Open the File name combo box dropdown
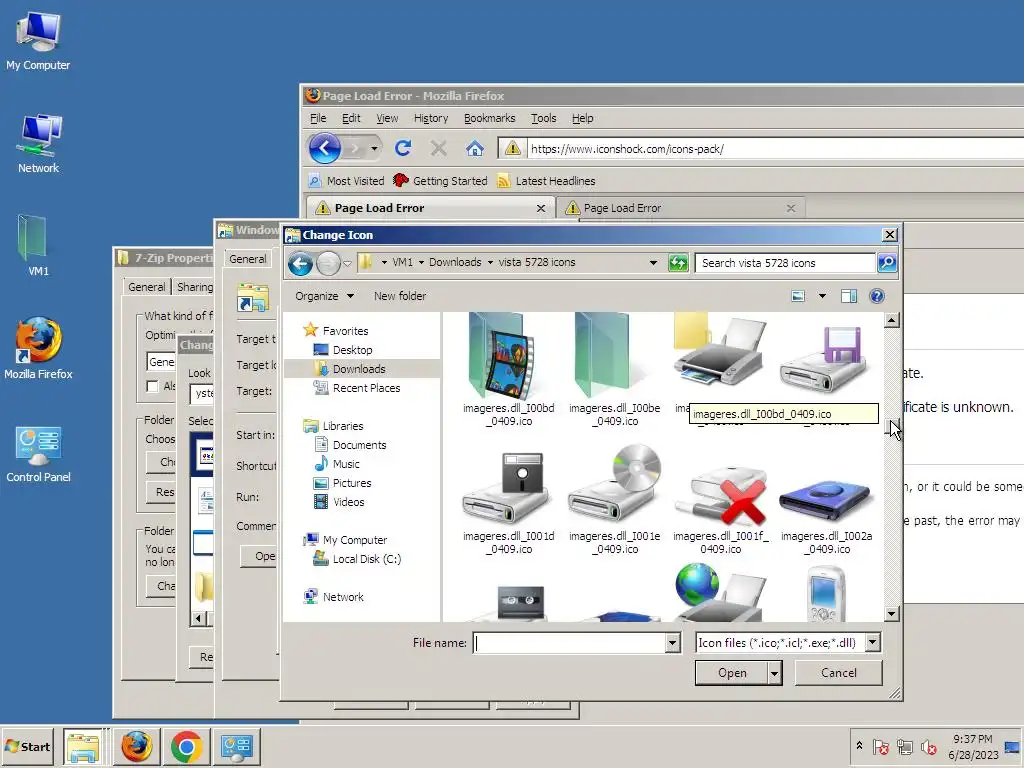Image resolution: width=1024 pixels, height=768 pixels. click(673, 643)
